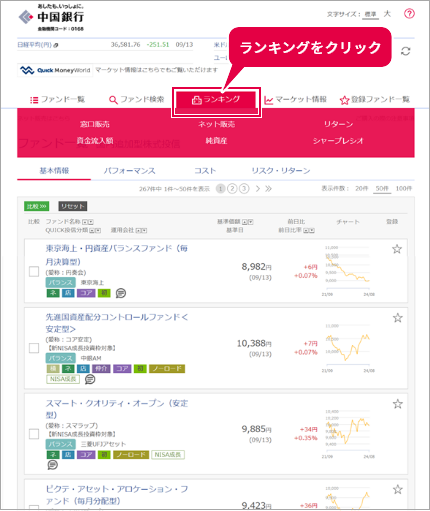The width and height of the screenshot is (430, 511).
Task: Open comment bubble for 東京海上・円資産バランスファンド
Action: tap(121, 293)
